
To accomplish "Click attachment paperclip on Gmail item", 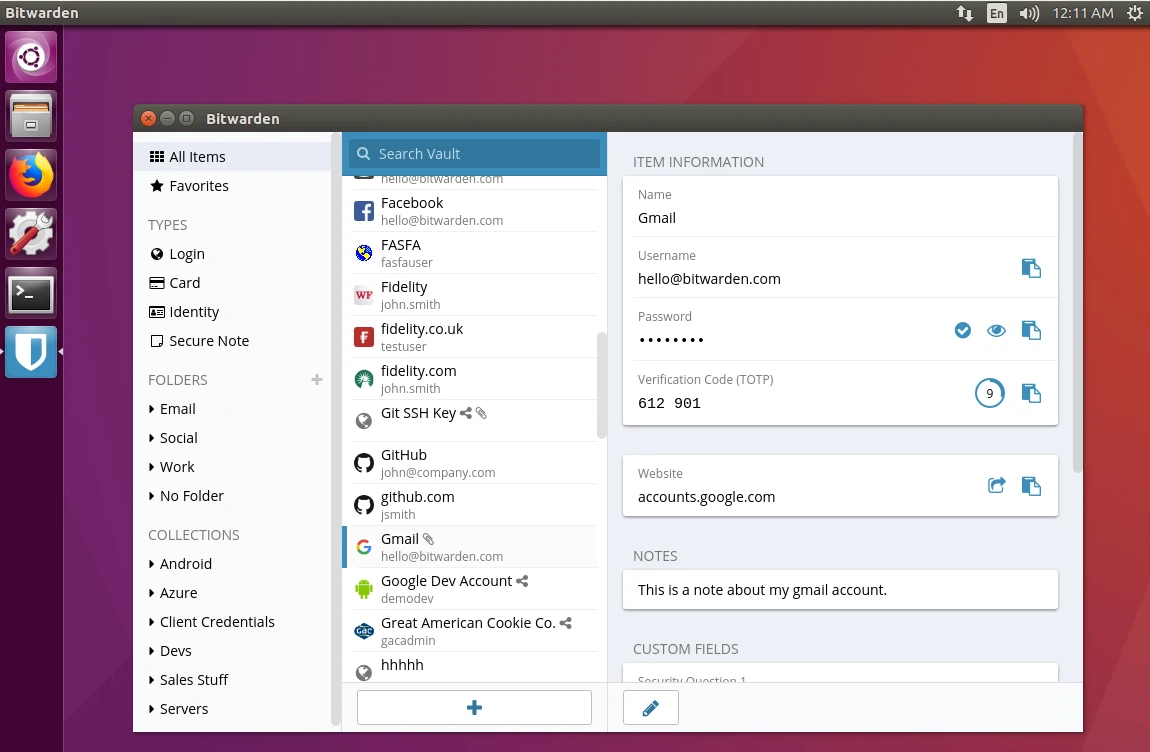I will tap(428, 539).
